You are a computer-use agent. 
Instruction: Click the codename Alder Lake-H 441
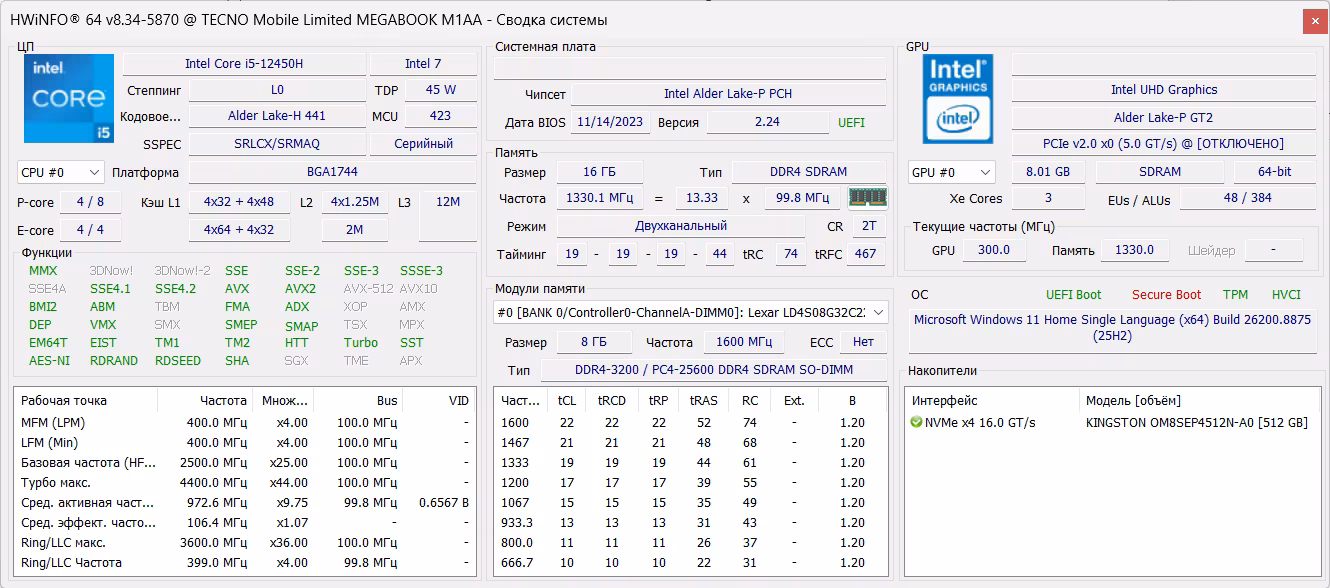point(277,116)
